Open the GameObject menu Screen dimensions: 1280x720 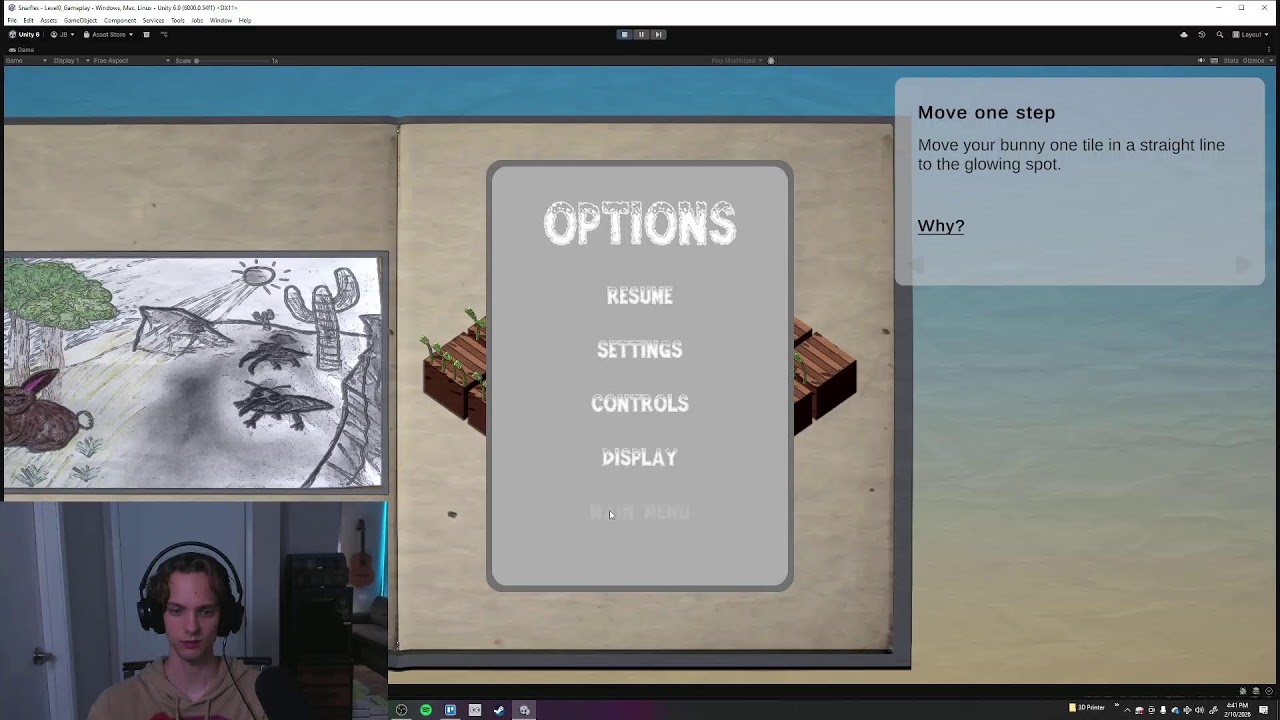80,20
